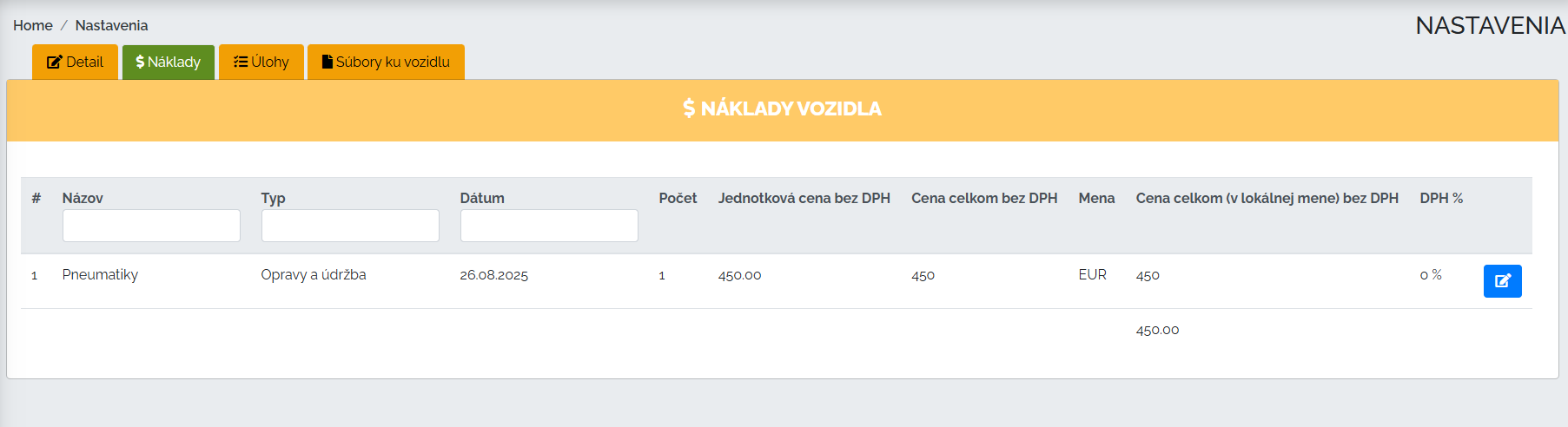The width and height of the screenshot is (1568, 427).
Task: Click Cena celkom bez DPH header
Action: click(984, 198)
